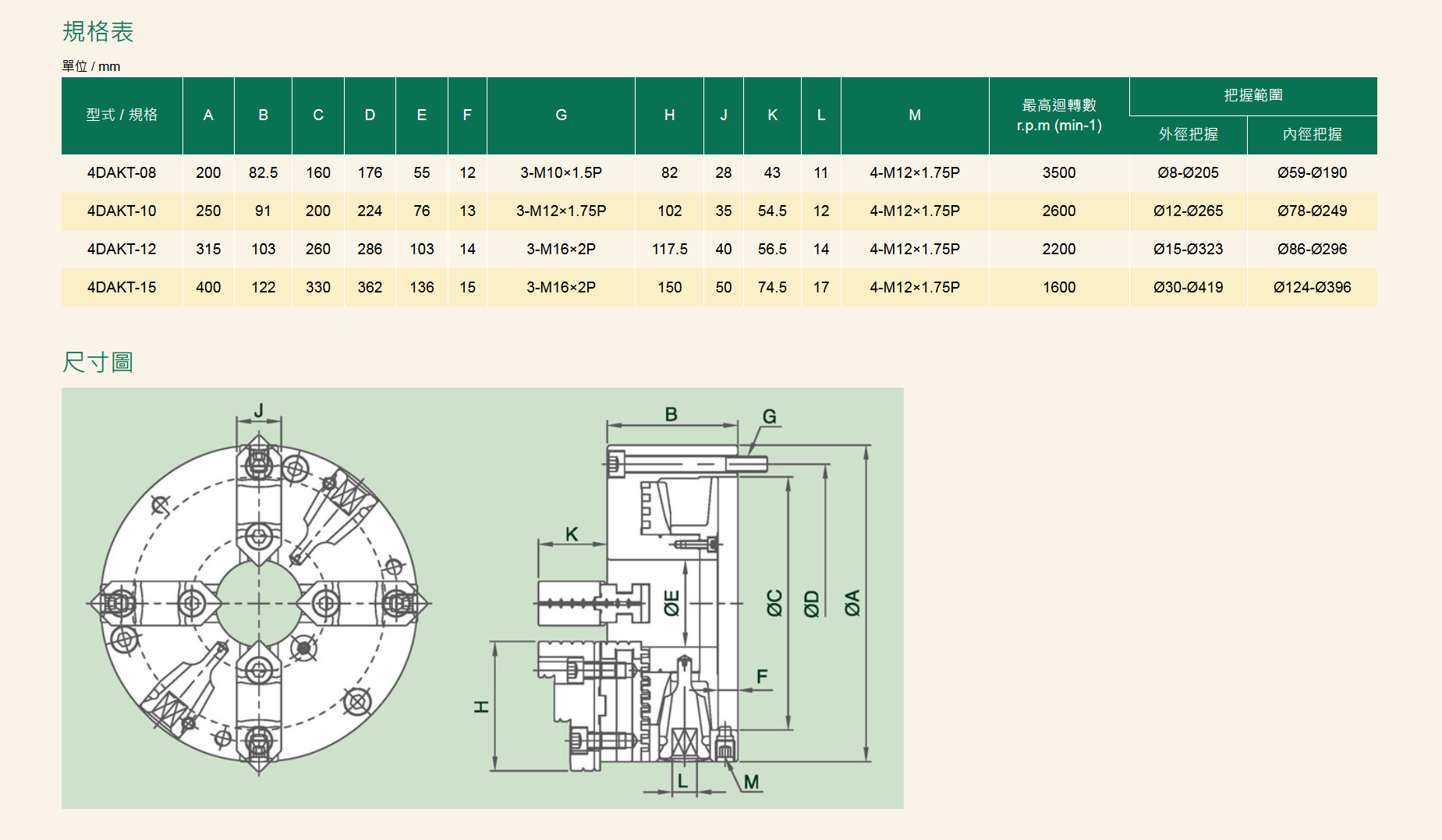
Task: Click the ØA dimension label in drawing
Action: coord(852,603)
